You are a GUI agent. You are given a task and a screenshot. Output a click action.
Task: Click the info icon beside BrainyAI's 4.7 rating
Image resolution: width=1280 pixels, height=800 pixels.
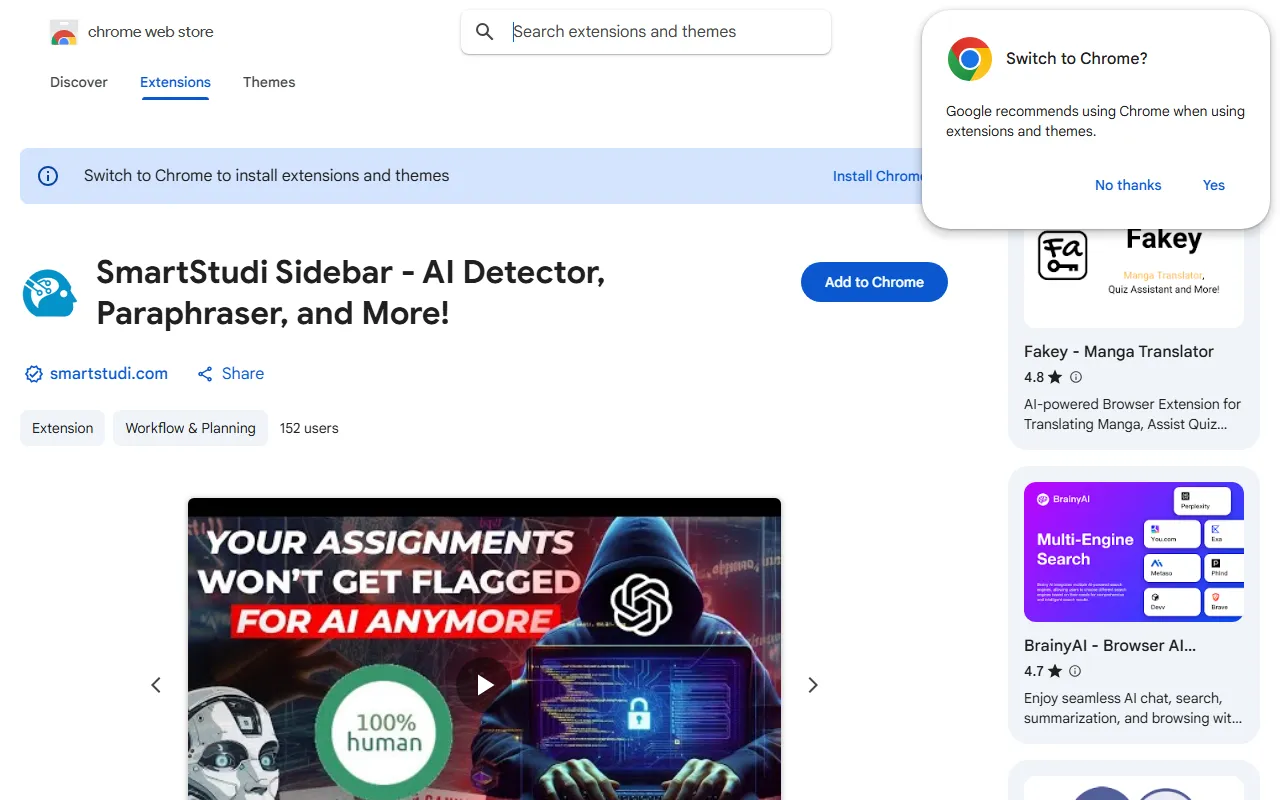pos(1076,671)
